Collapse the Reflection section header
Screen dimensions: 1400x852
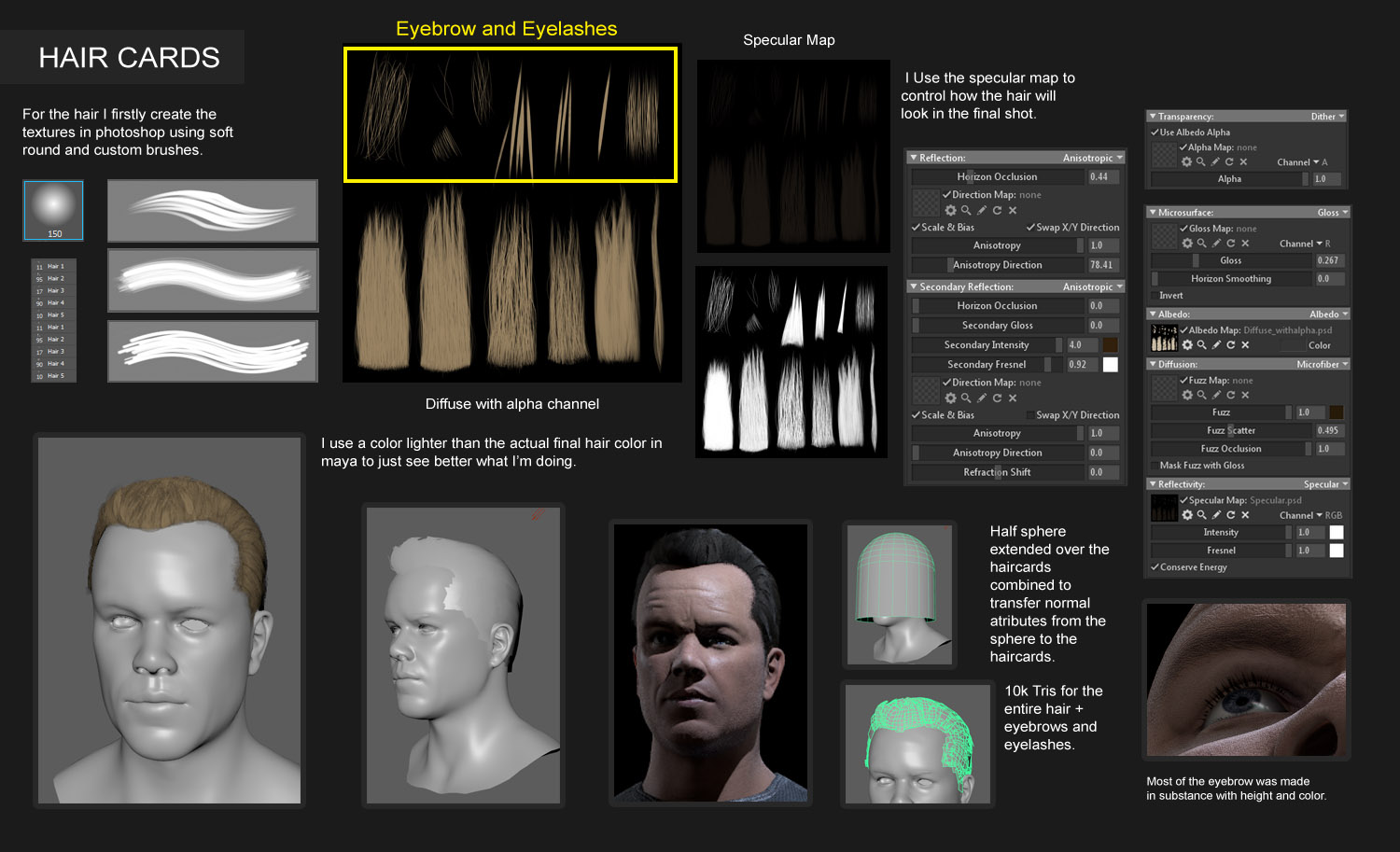tap(915, 158)
